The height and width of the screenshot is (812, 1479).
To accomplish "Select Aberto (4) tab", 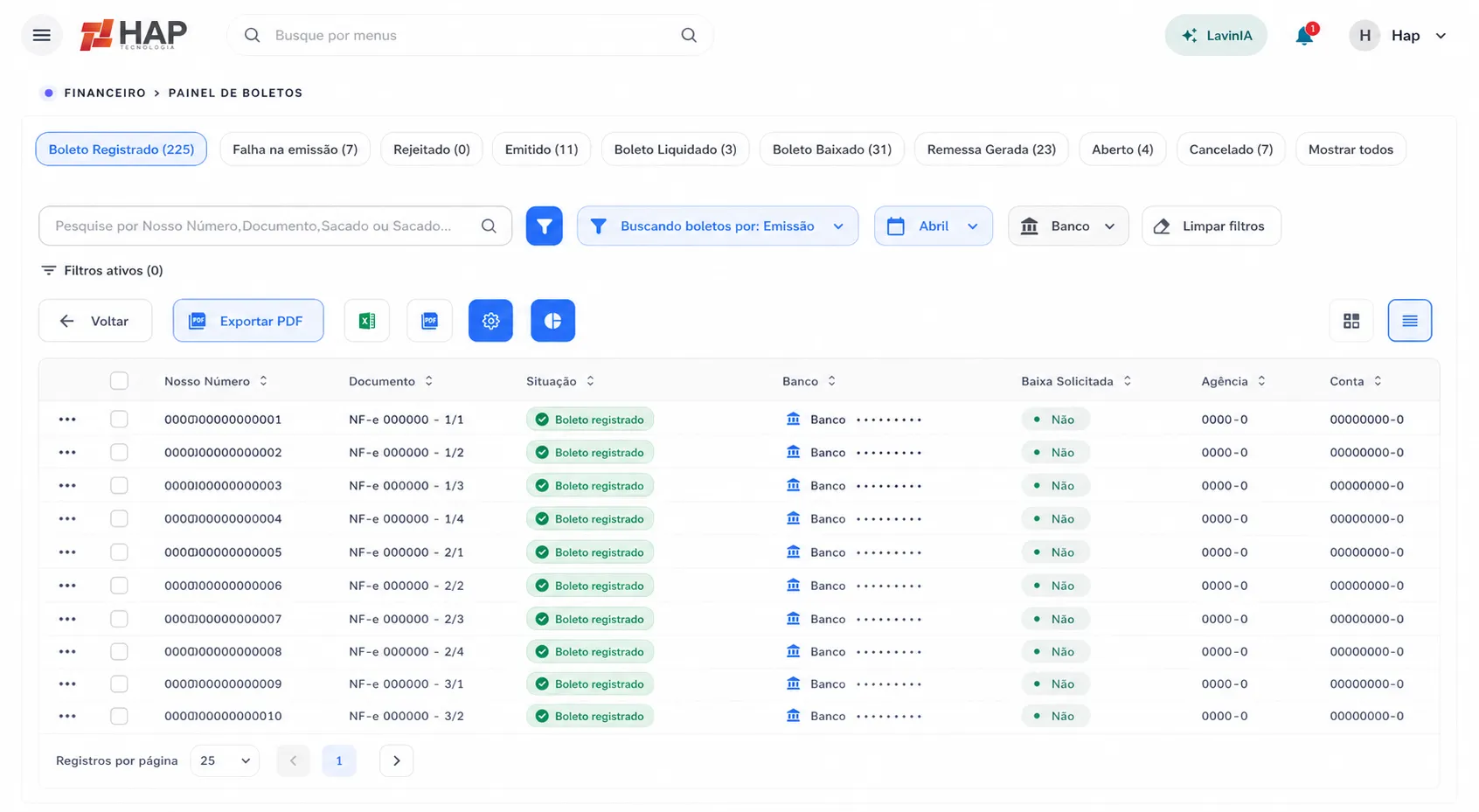I will coord(1122,149).
